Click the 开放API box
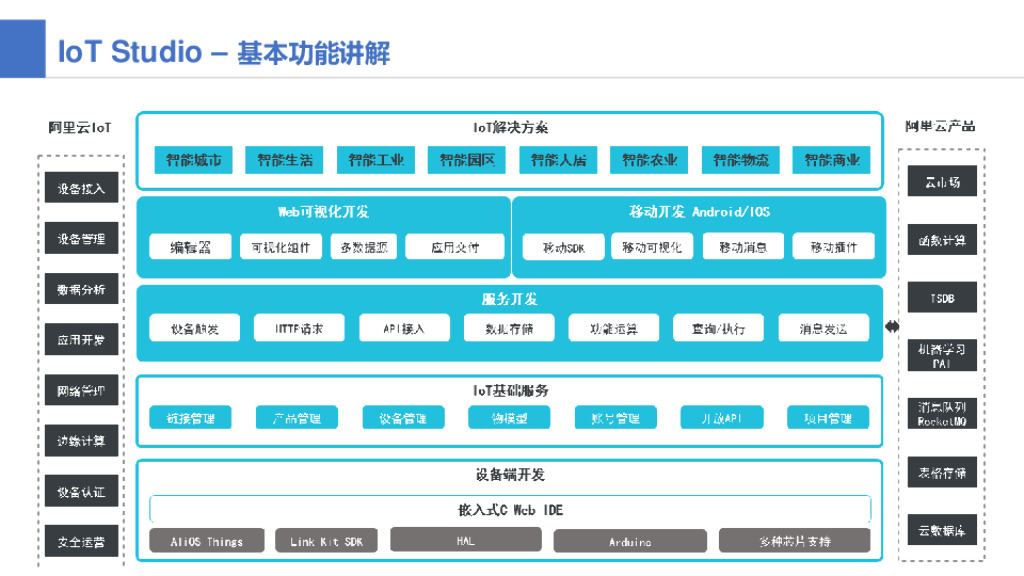 click(x=722, y=417)
